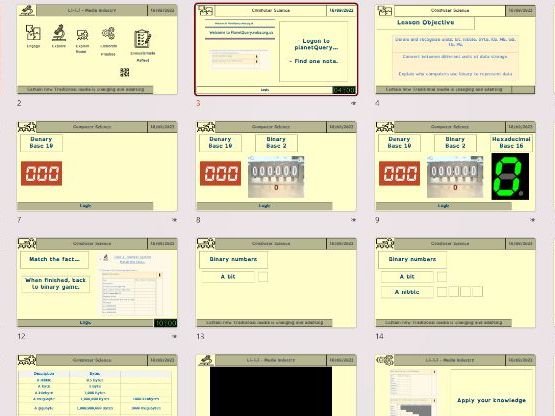
Task: Select the 'Apply your knowledge' slide thumbnail
Action: pos(455,385)
